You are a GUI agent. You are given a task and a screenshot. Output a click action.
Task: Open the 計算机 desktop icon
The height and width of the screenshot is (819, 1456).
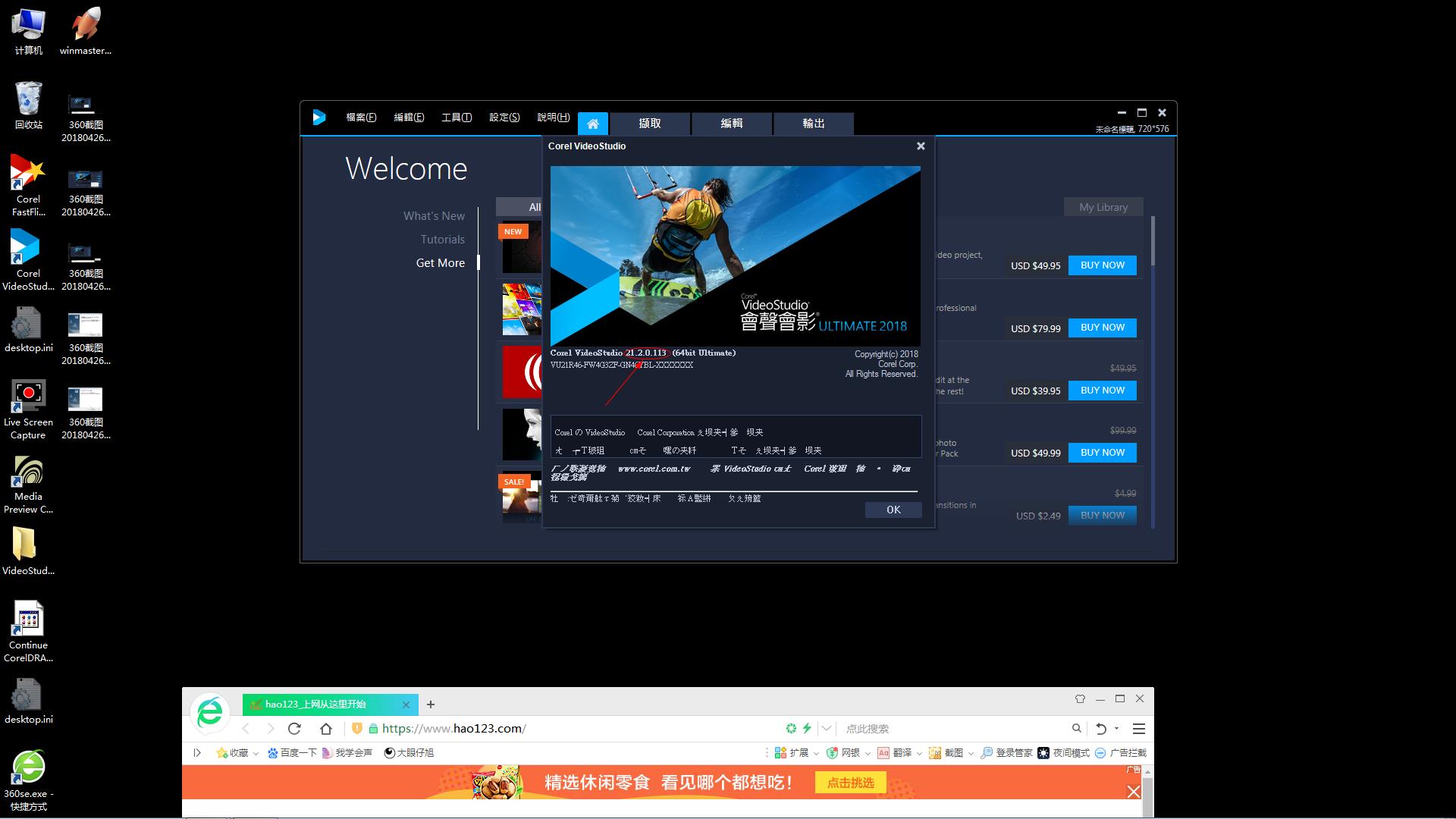[x=28, y=31]
